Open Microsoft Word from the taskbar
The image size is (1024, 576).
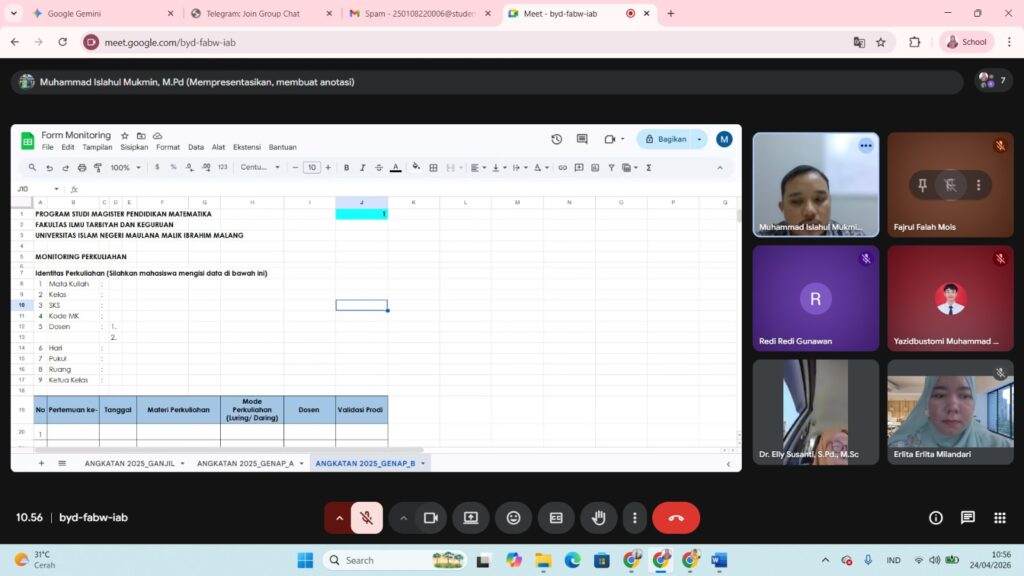coord(719,560)
